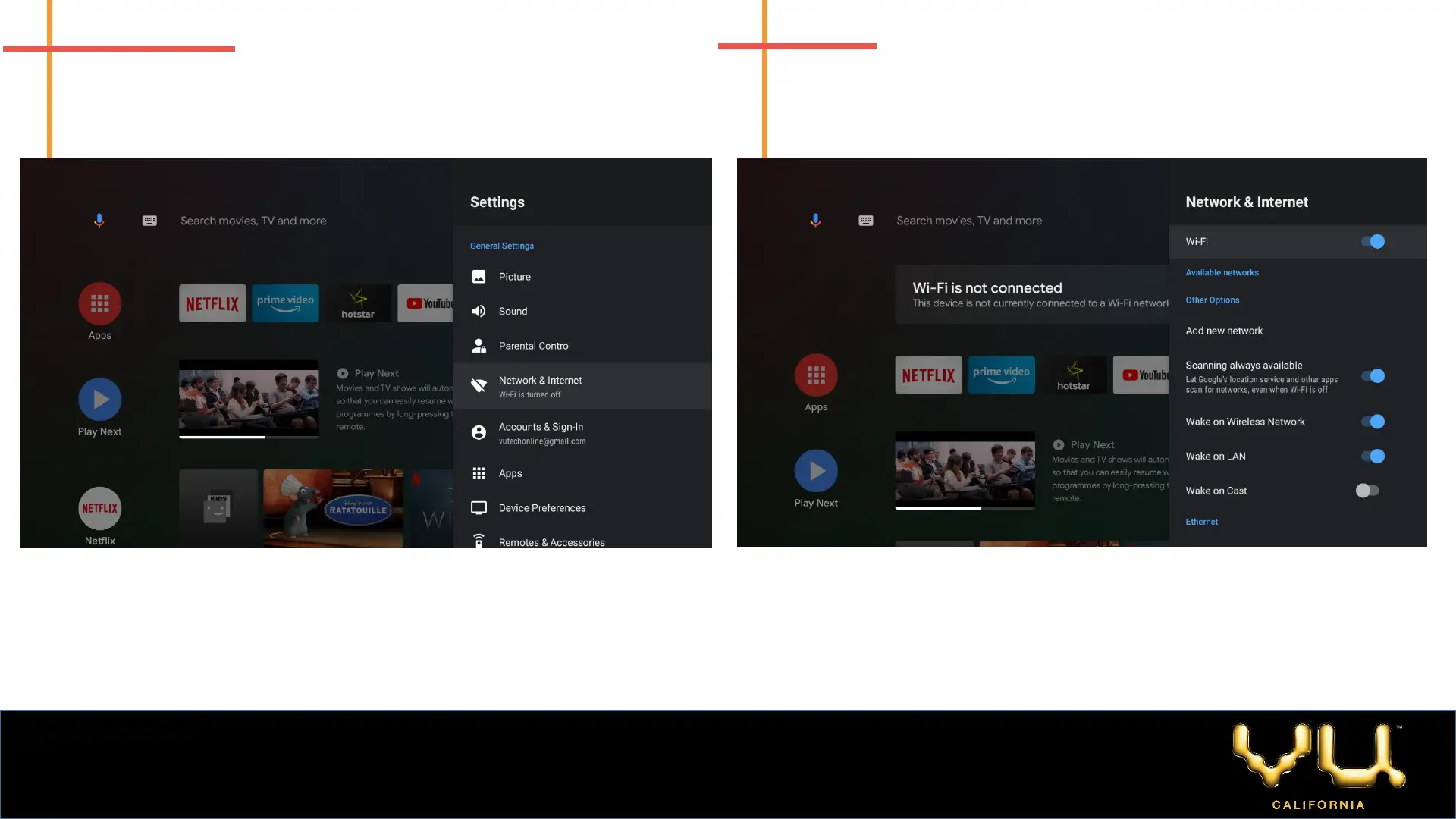Click the microphone voice search icon in left screenshot
This screenshot has height=819, width=1456.
coord(99,221)
